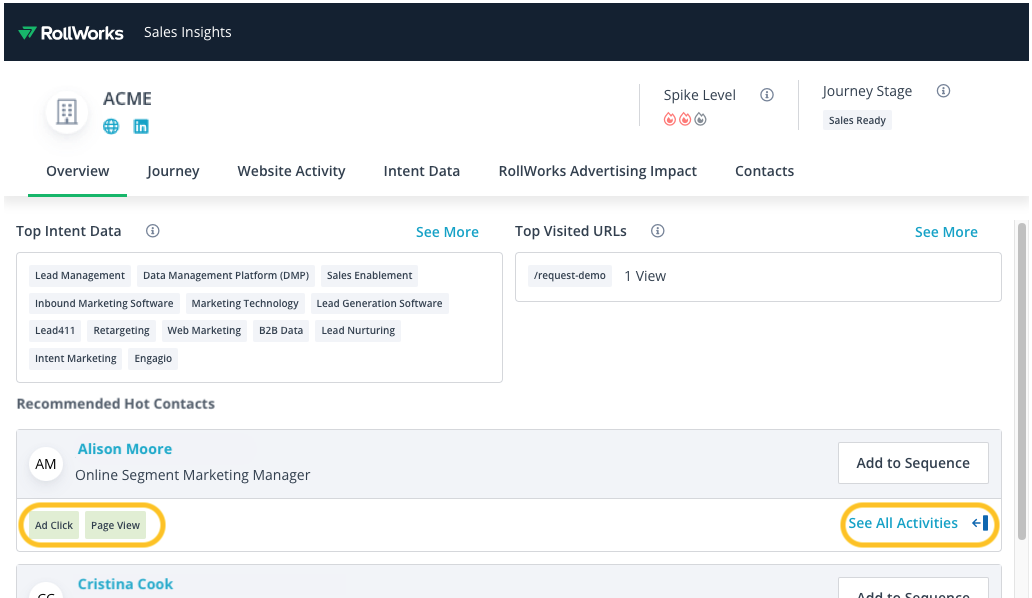Screen dimensions: 1032x598
Task: Select the Marketing Technology tag
Action: (245, 303)
